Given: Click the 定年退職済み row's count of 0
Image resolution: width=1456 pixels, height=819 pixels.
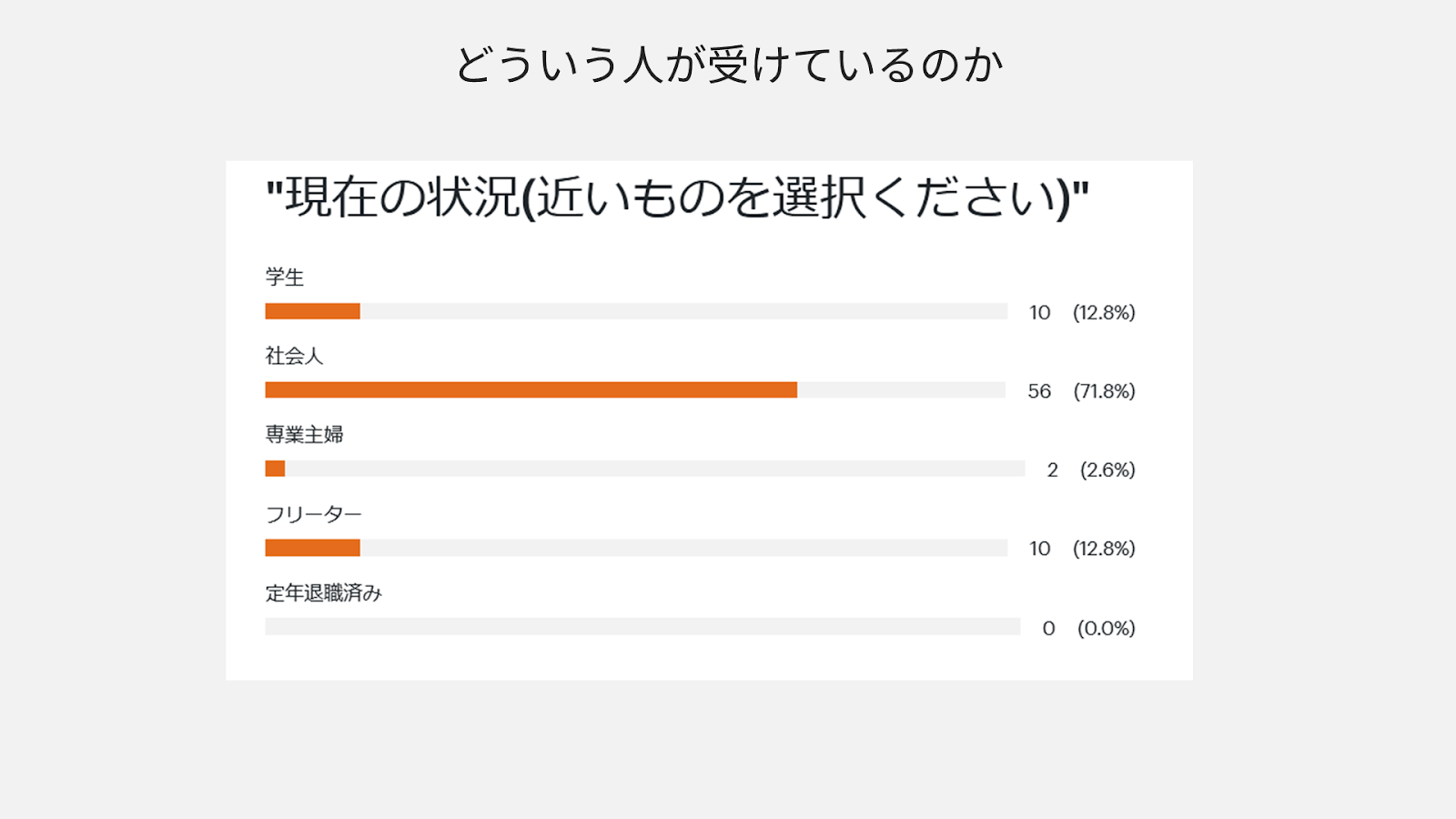Looking at the screenshot, I should pyautogui.click(x=1049, y=628).
